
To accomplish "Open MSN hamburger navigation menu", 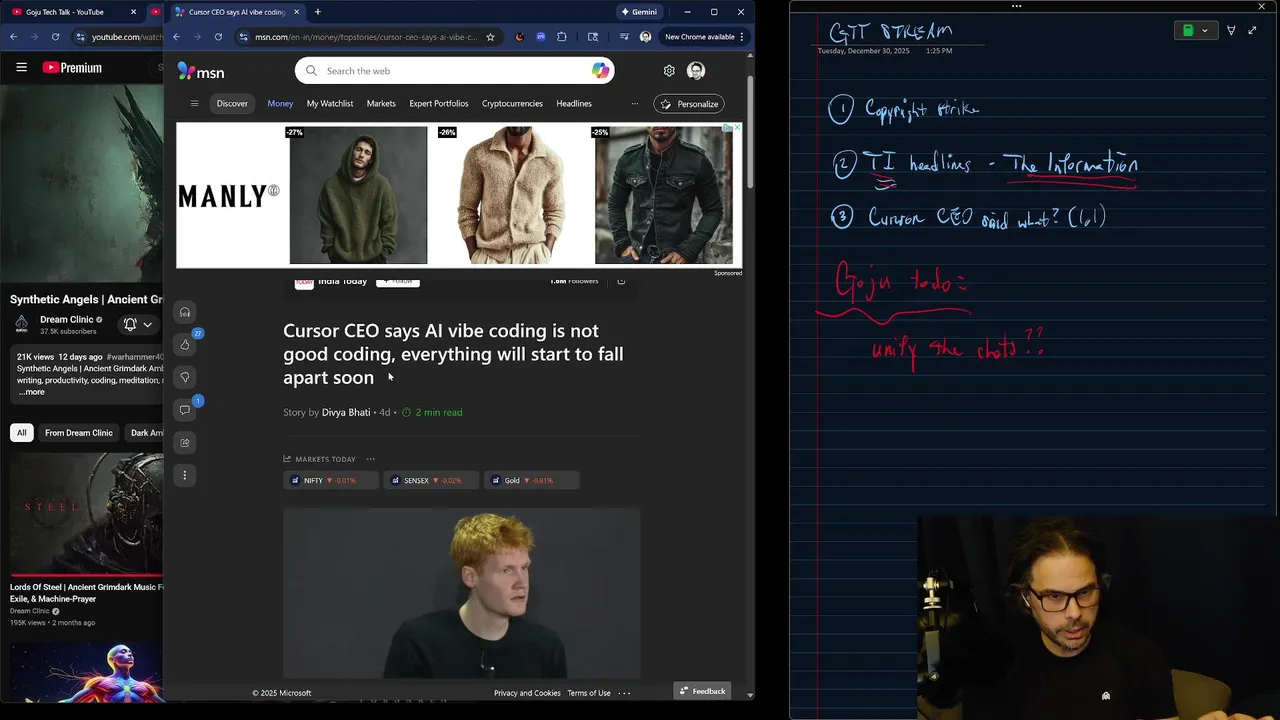I will tap(194, 103).
